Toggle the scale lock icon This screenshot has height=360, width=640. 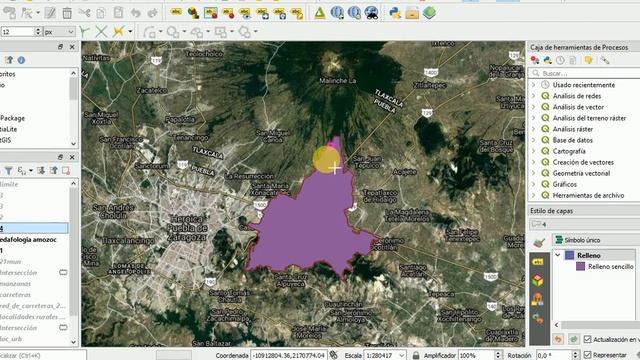[x=416, y=355]
